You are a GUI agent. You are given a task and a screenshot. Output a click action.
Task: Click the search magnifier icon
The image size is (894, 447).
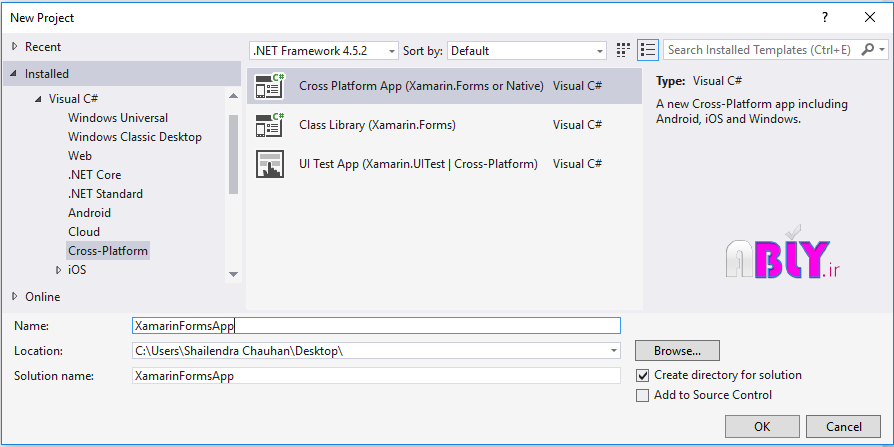coord(867,50)
